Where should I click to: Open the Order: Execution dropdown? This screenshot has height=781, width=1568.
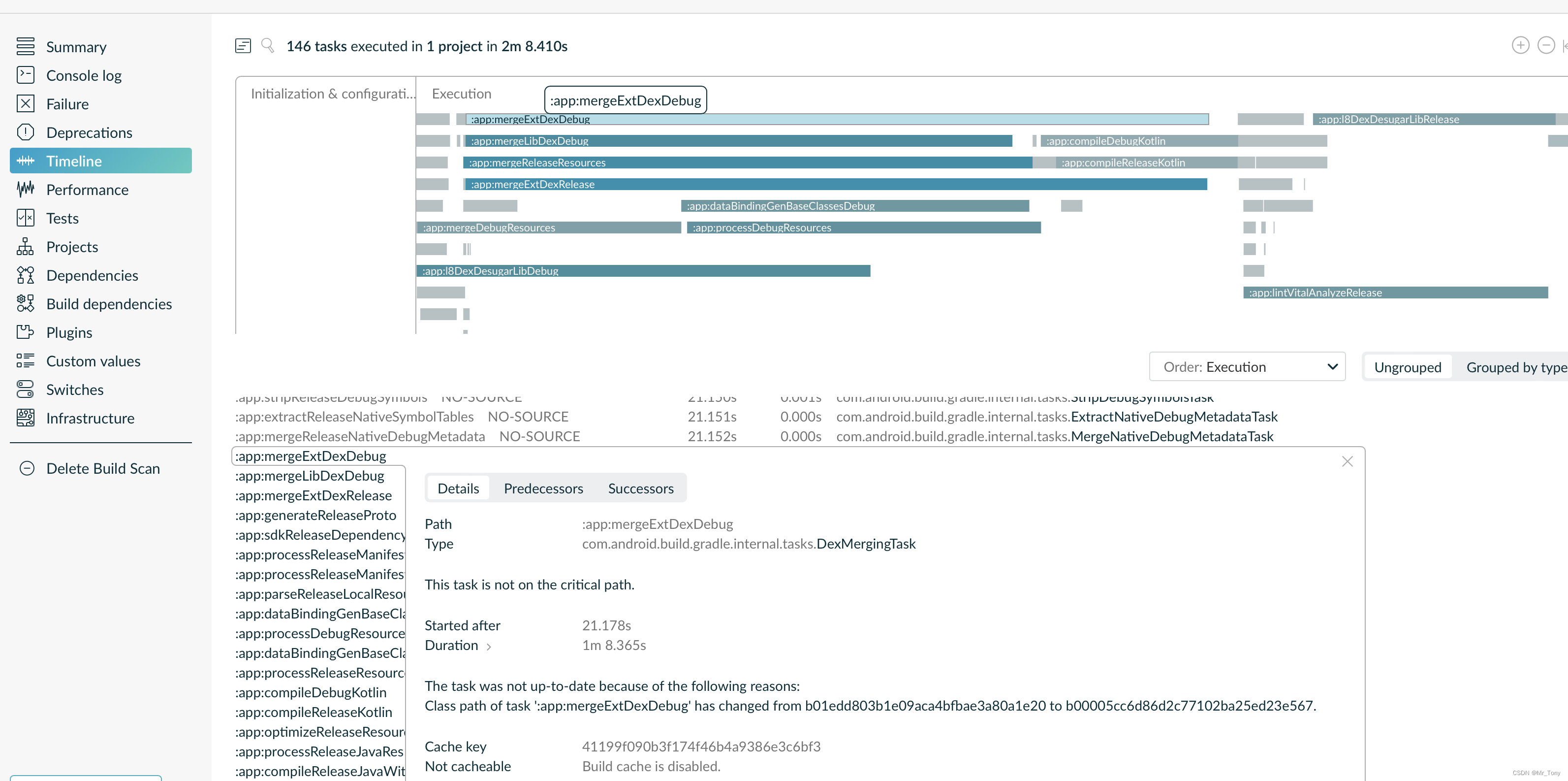[1247, 367]
